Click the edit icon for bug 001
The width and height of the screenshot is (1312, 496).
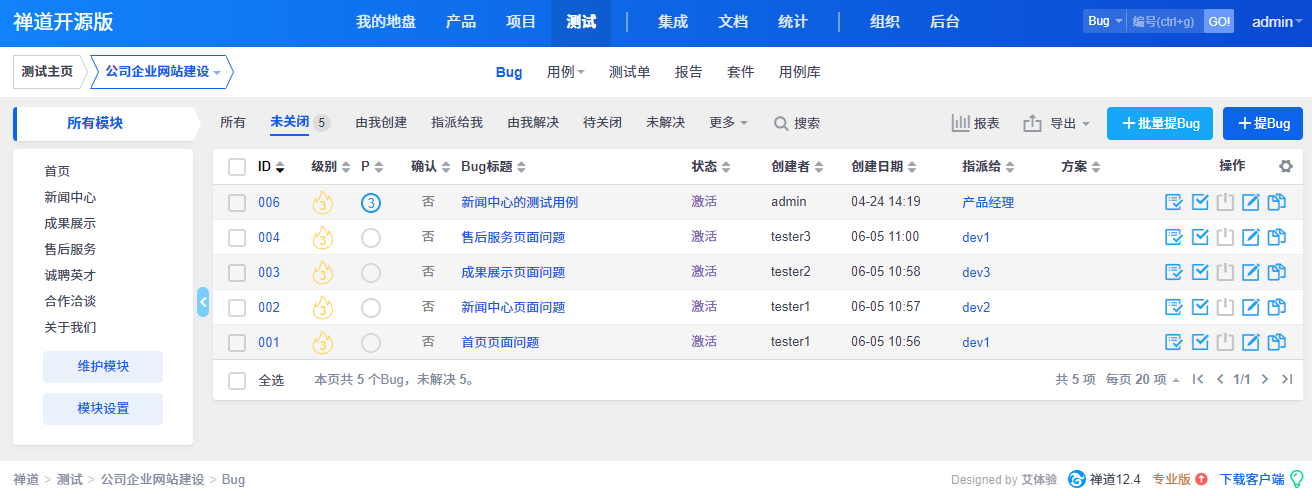pos(1251,343)
